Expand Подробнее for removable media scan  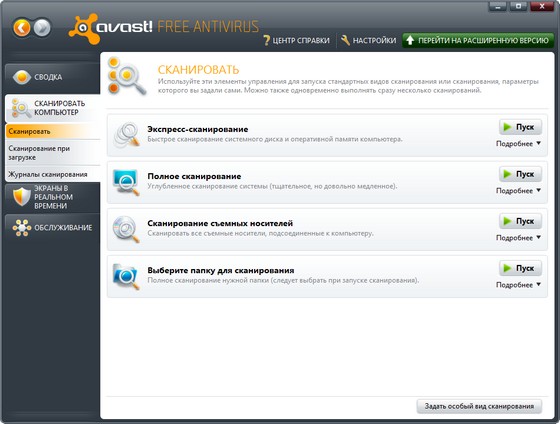tap(518, 238)
